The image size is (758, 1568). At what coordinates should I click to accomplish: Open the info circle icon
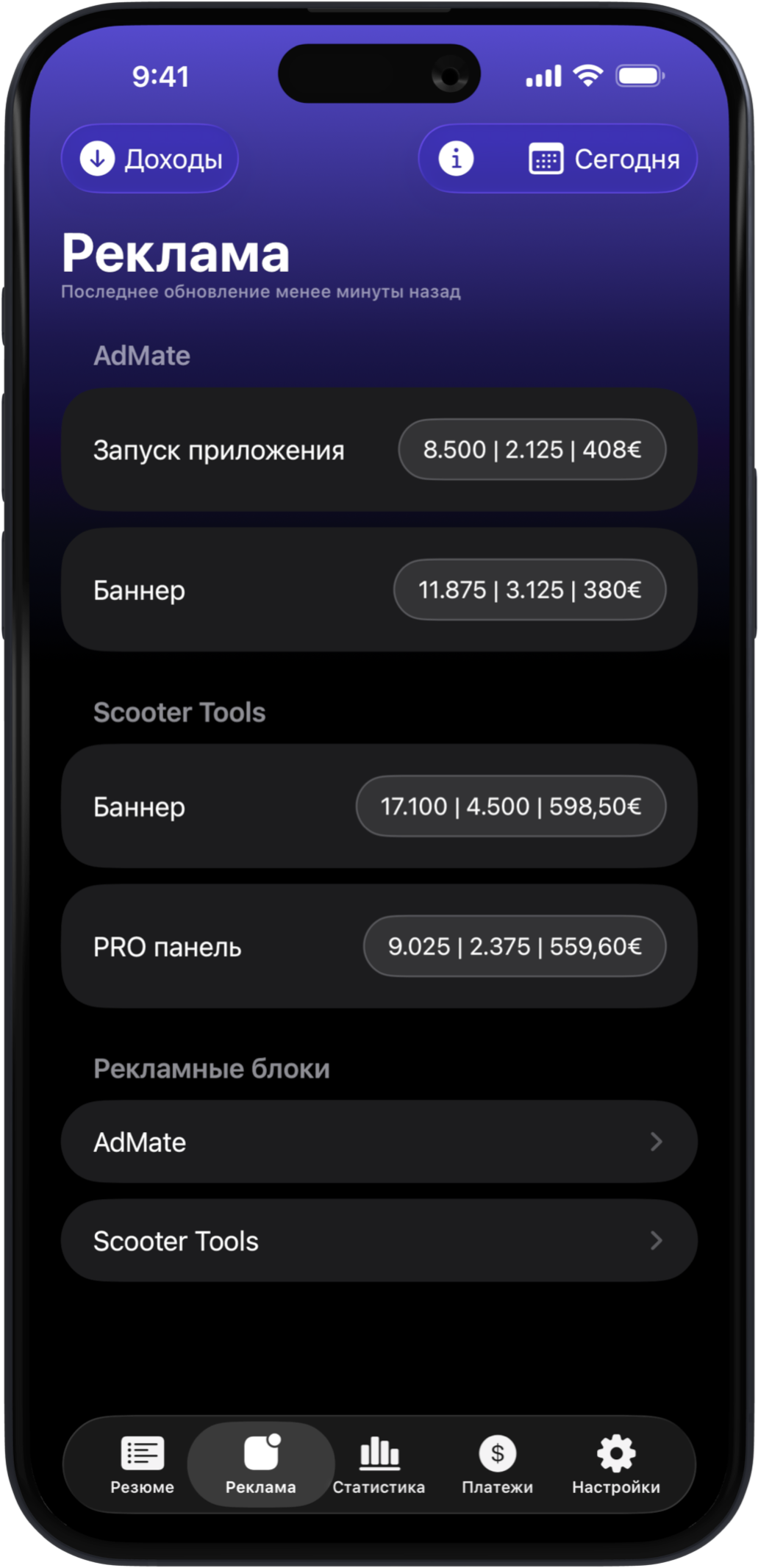click(456, 159)
